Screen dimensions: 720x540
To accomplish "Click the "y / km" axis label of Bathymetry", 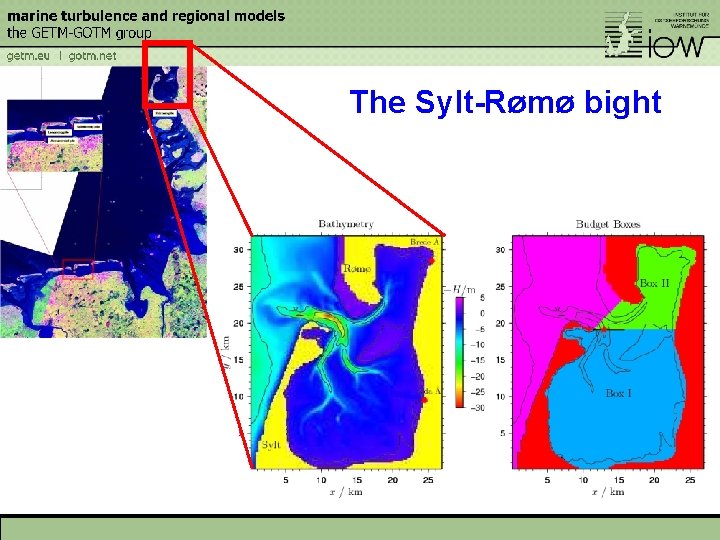I will click(x=226, y=351).
